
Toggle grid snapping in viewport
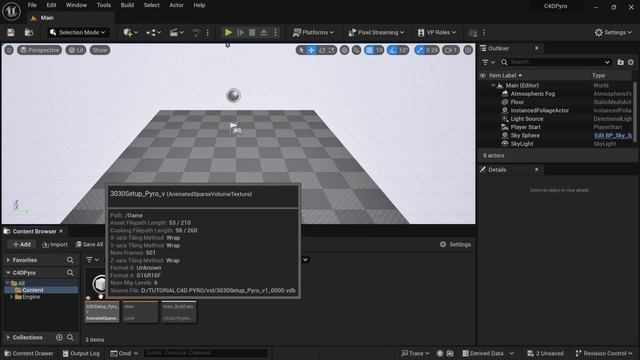pyautogui.click(x=369, y=50)
